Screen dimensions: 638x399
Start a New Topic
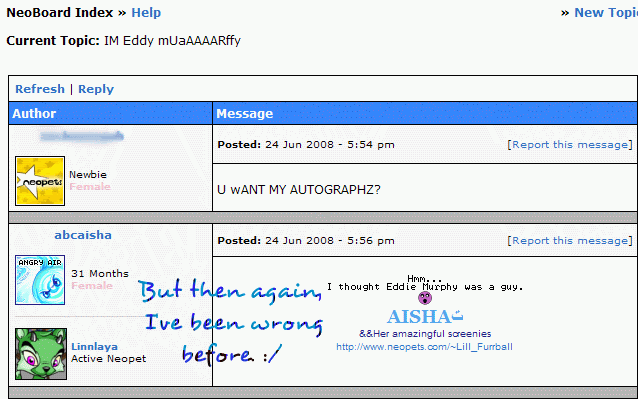pyautogui.click(x=606, y=13)
